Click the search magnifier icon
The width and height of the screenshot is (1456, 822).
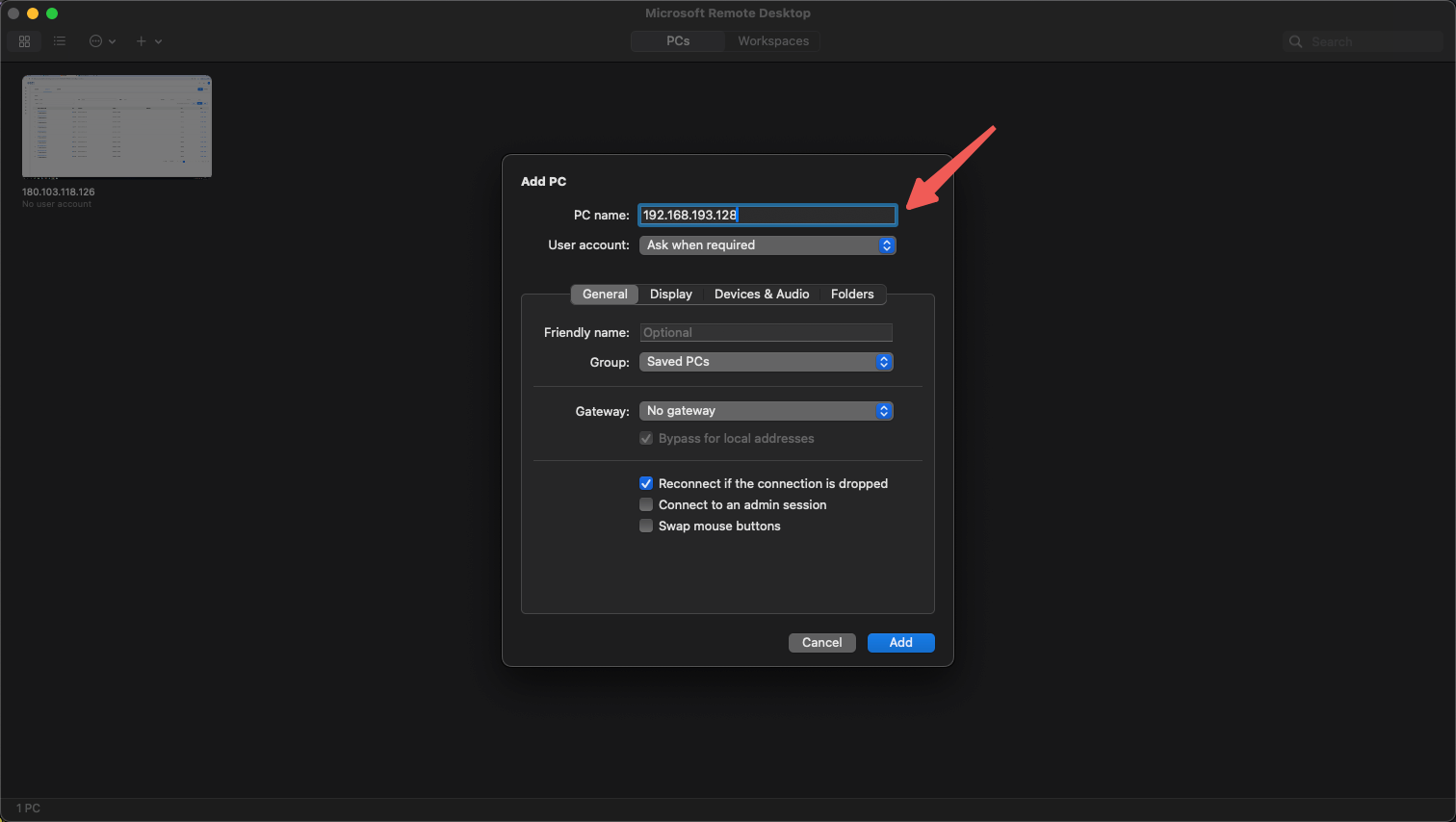click(x=1296, y=41)
